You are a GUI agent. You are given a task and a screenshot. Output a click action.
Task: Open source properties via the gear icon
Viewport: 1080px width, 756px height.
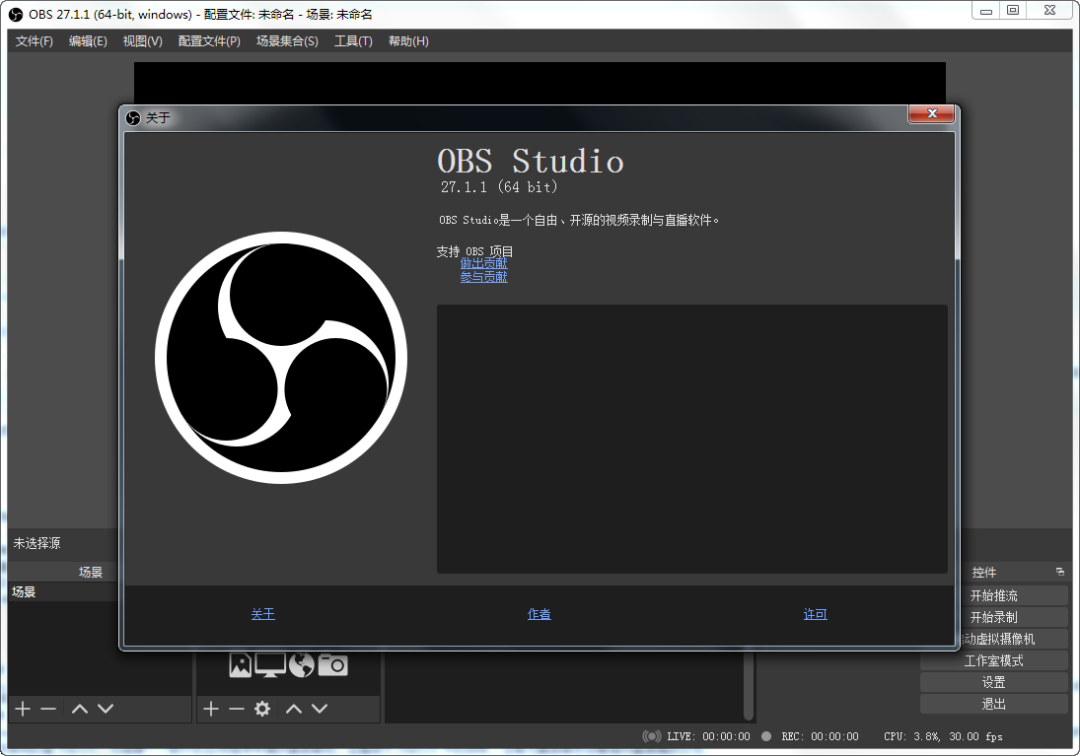[262, 709]
